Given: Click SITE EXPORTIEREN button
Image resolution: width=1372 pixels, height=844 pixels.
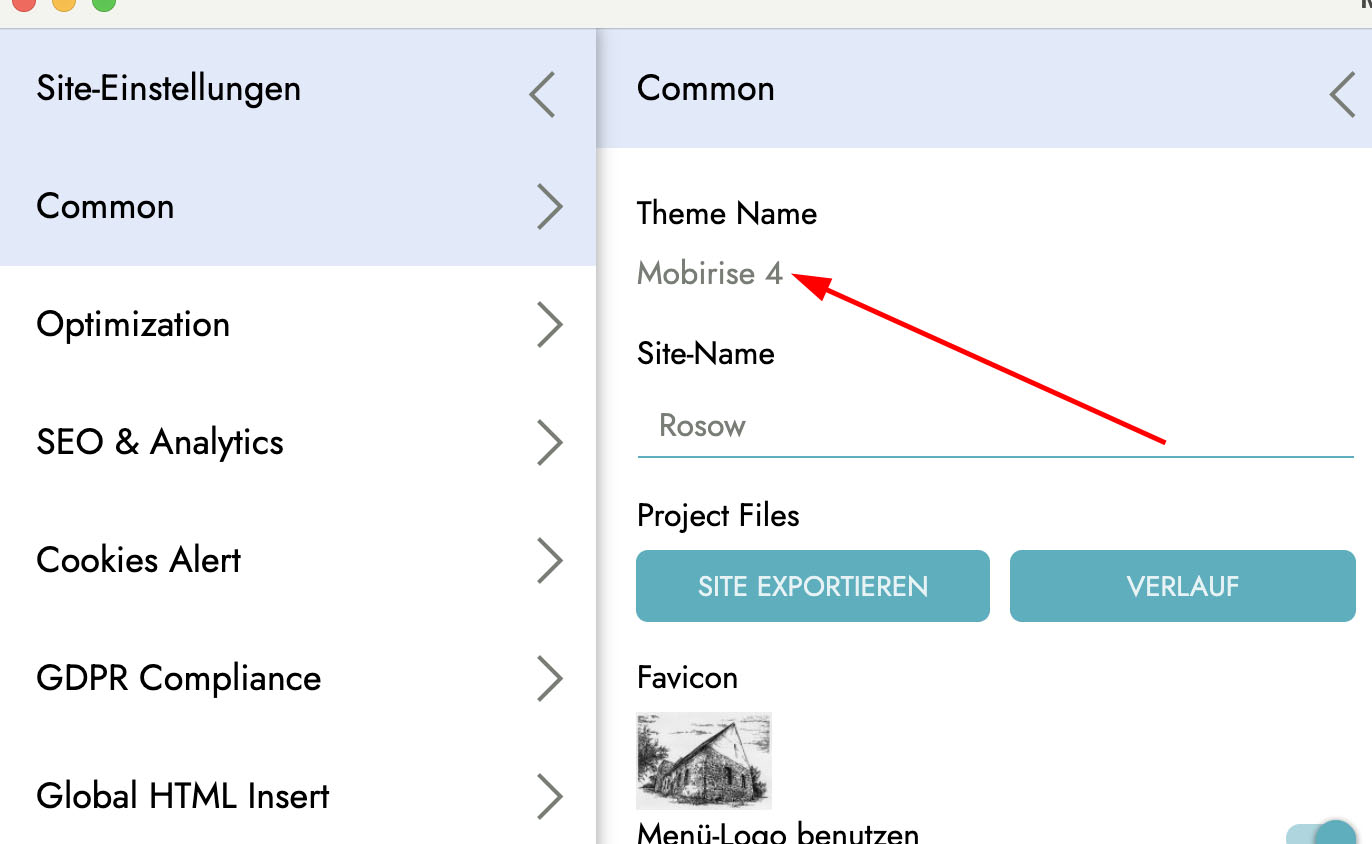Looking at the screenshot, I should [812, 586].
